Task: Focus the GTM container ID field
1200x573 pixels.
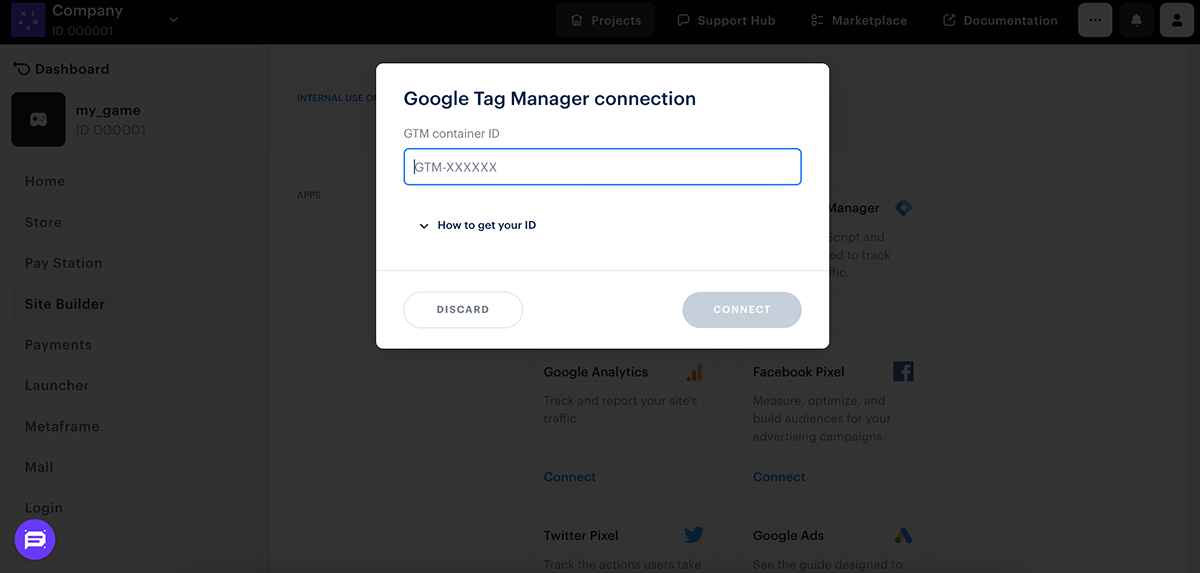Action: tap(602, 167)
